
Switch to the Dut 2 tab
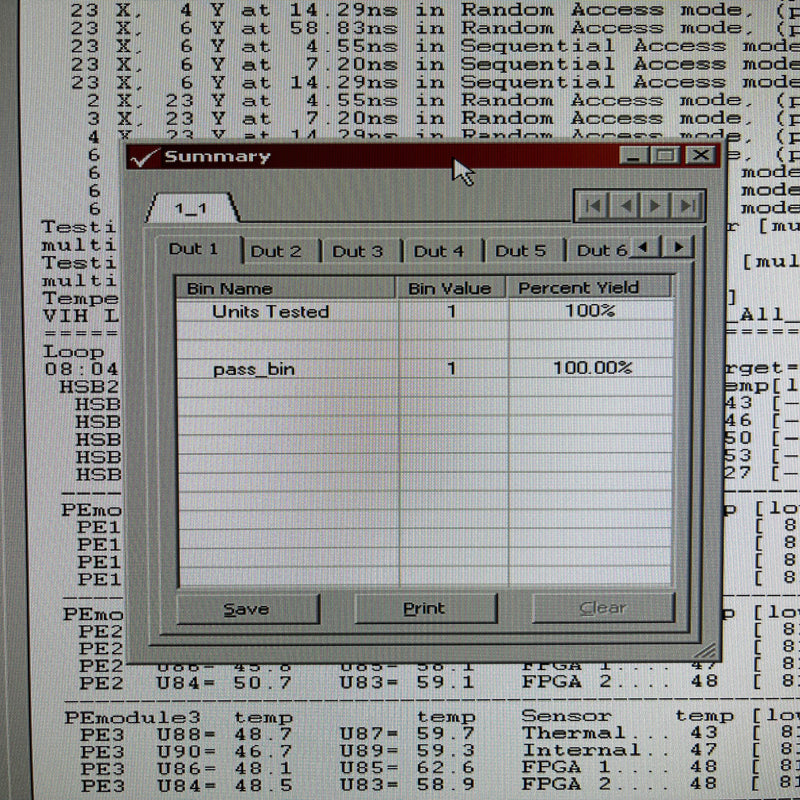[x=278, y=251]
